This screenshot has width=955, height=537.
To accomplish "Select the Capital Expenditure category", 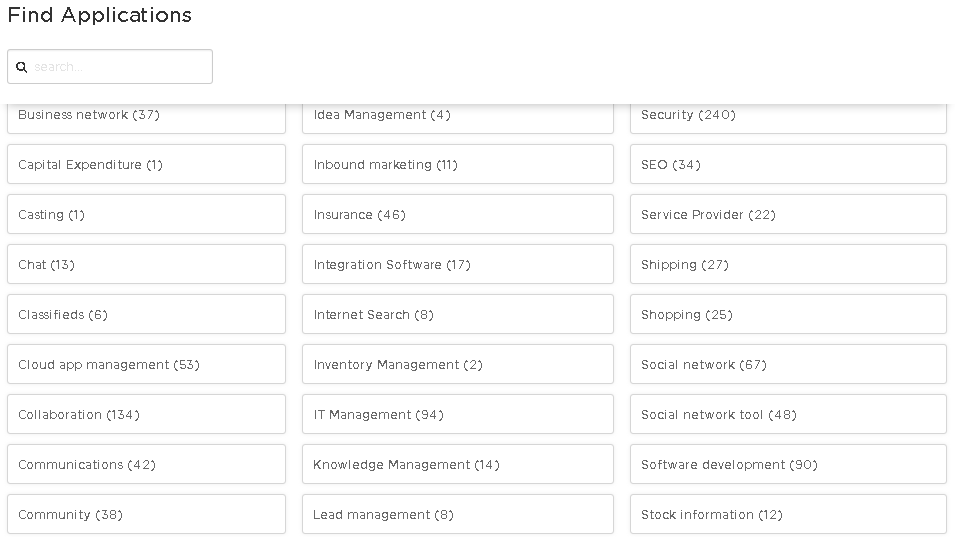I will pos(146,165).
